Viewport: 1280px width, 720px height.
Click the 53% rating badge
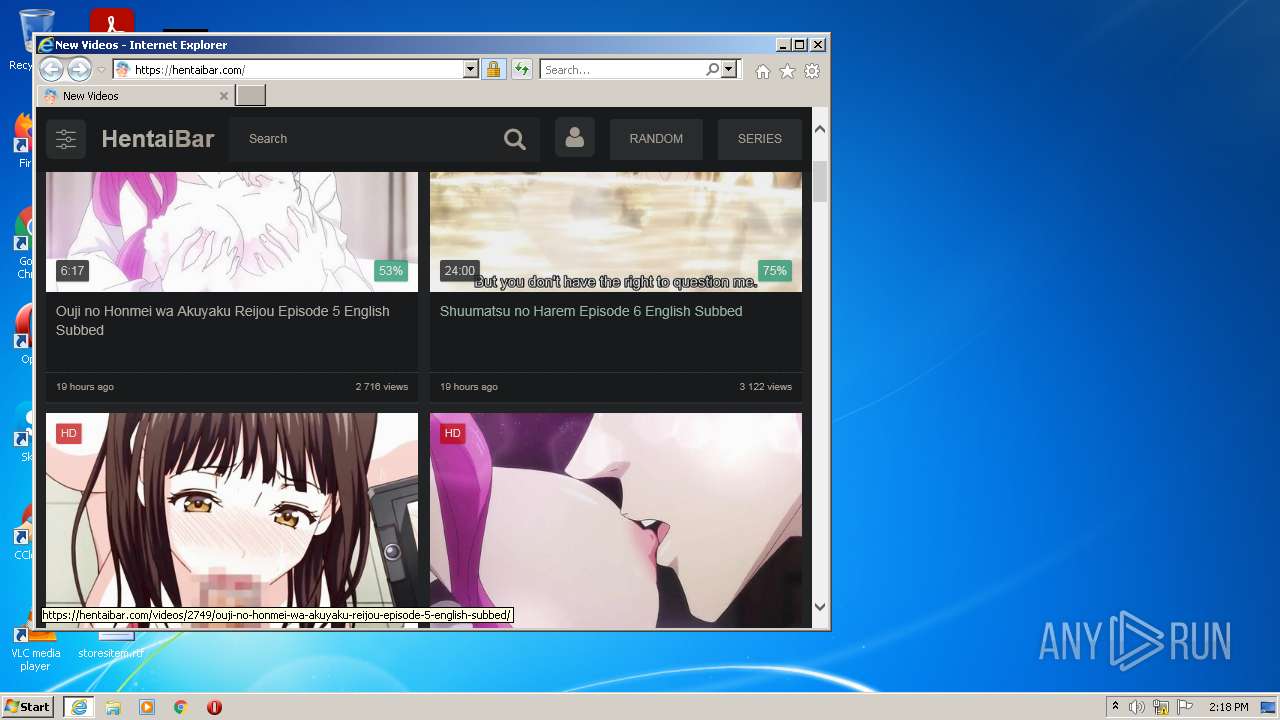coord(391,270)
